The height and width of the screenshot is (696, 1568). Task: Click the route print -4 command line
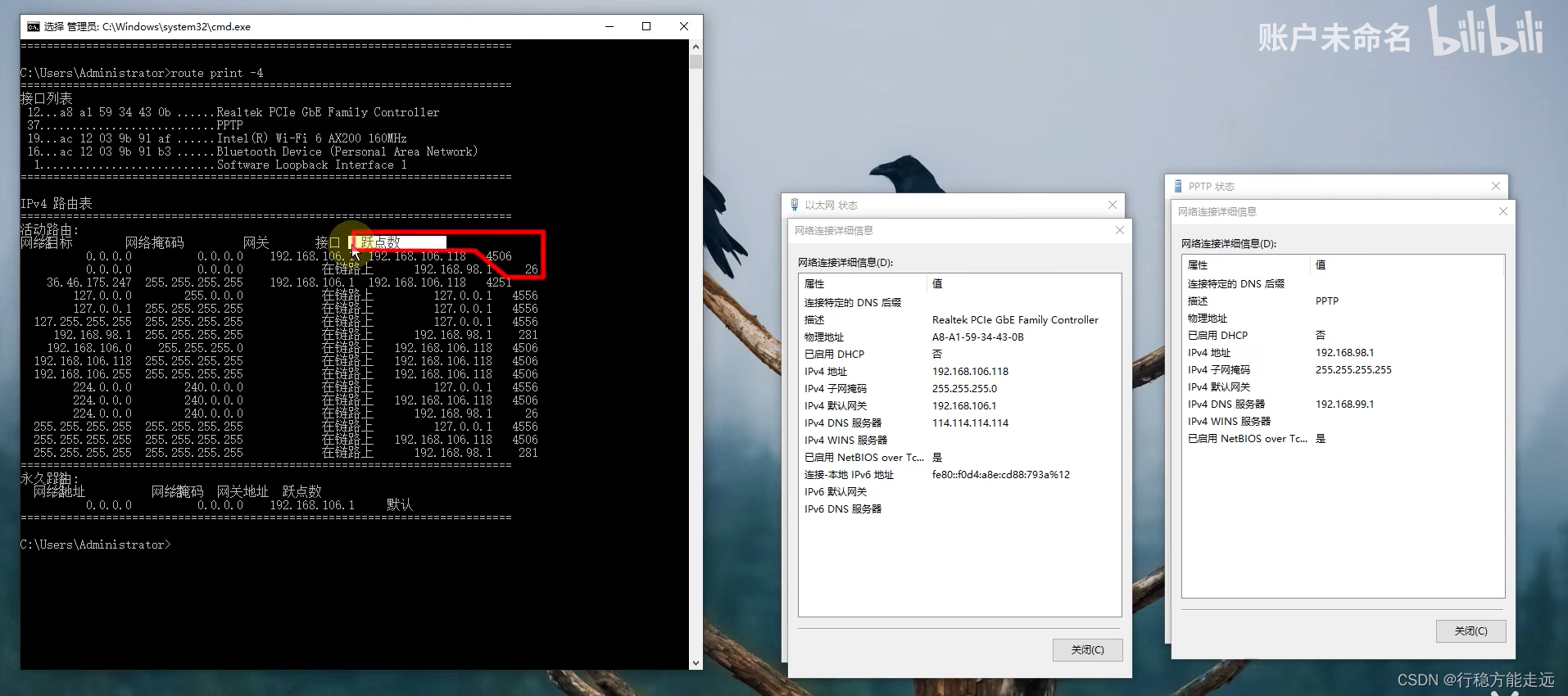pyautogui.click(x=142, y=73)
